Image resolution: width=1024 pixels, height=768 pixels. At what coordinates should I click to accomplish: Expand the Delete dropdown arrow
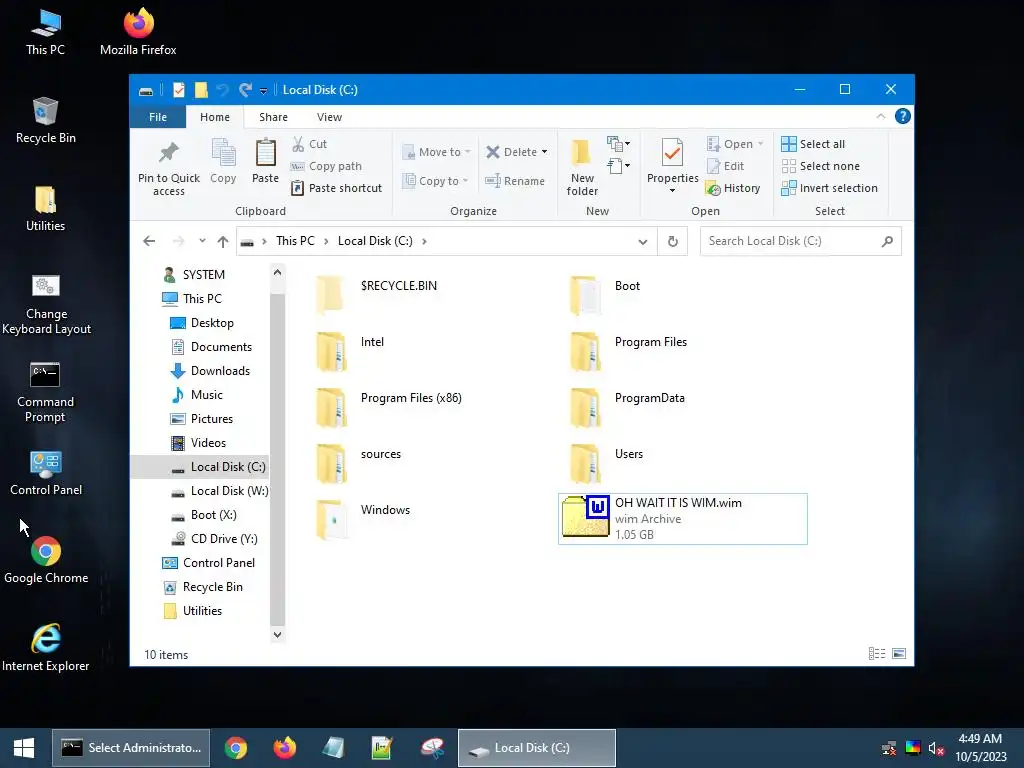[544, 152]
